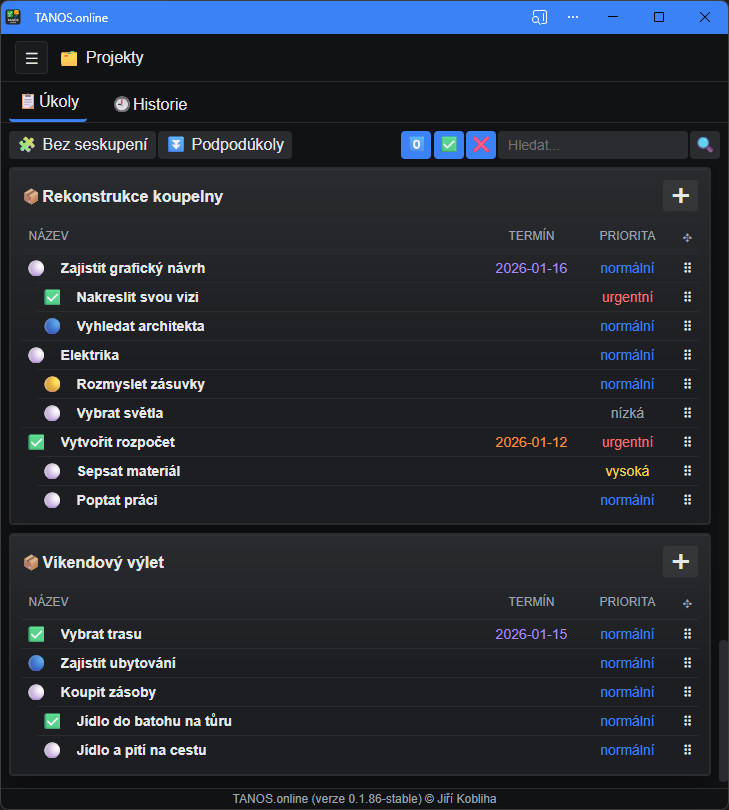Open the hamburger menu
The height and width of the screenshot is (810, 729).
point(31,58)
